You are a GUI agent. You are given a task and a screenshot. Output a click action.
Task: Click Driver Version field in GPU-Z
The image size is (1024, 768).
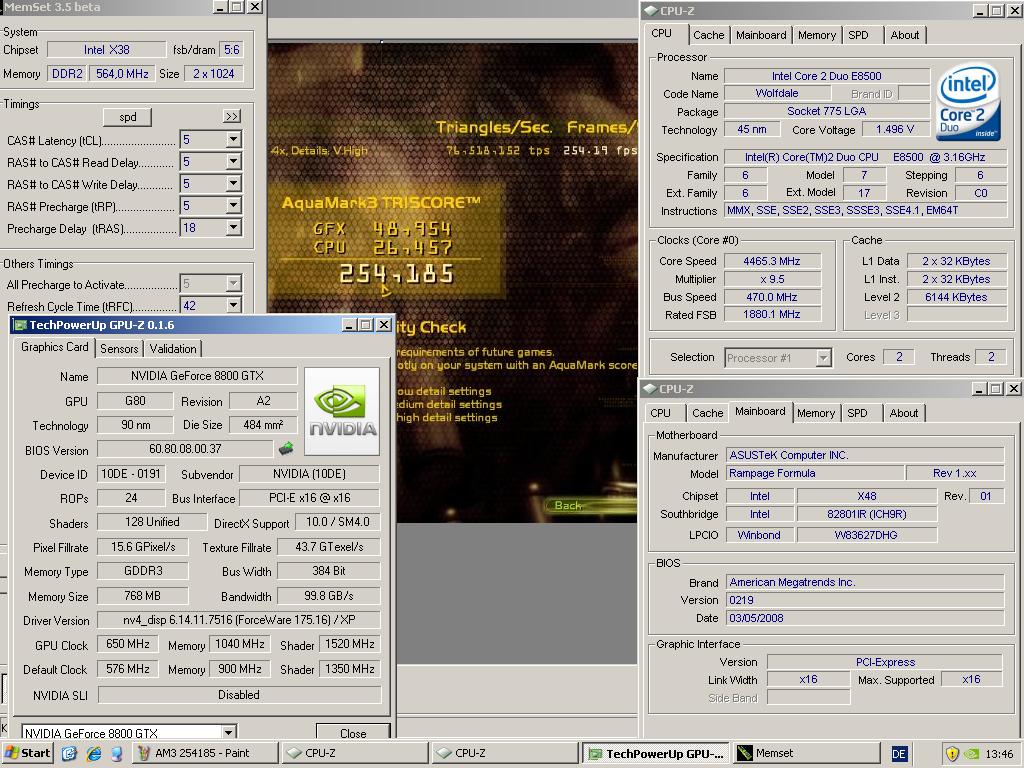tap(239, 619)
